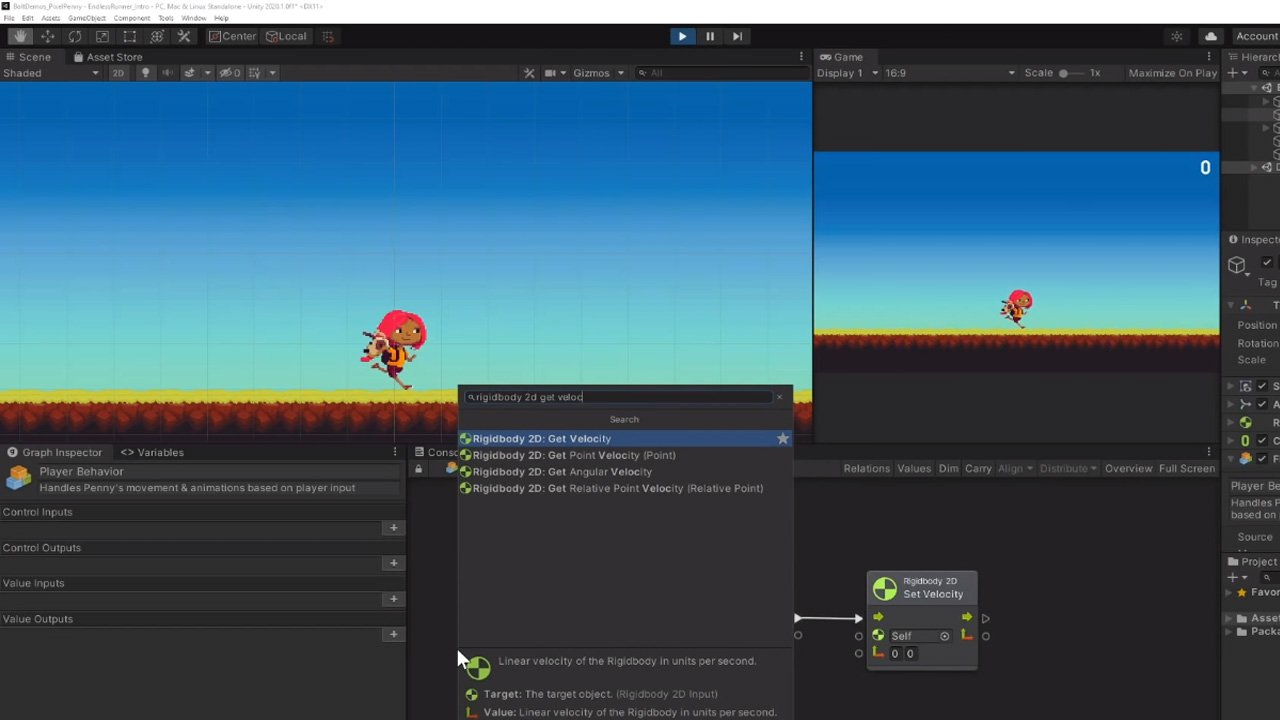Click the Graph Inspector panel icon
The width and height of the screenshot is (1280, 720).
tap(14, 452)
